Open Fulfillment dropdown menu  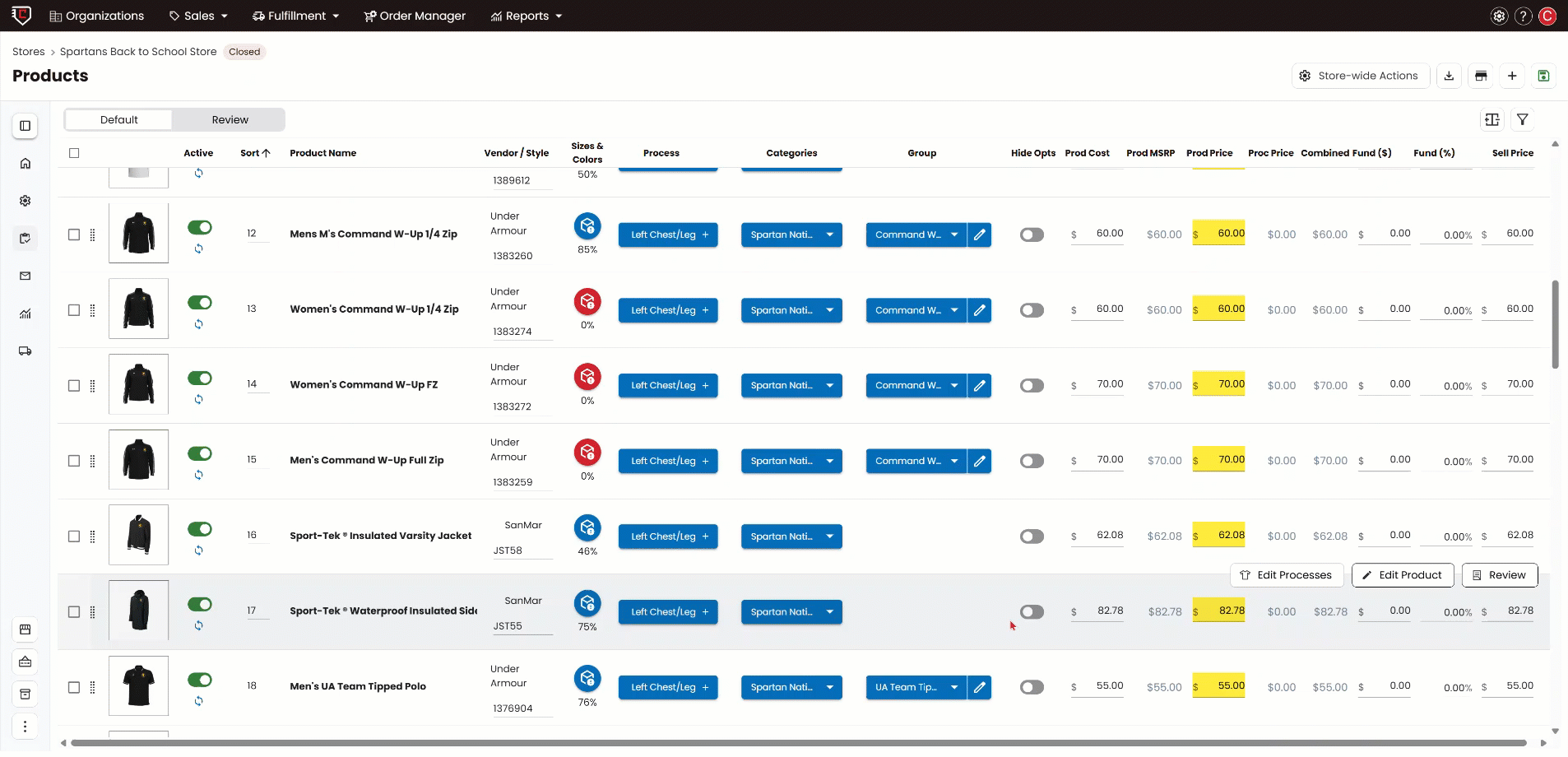(x=295, y=16)
